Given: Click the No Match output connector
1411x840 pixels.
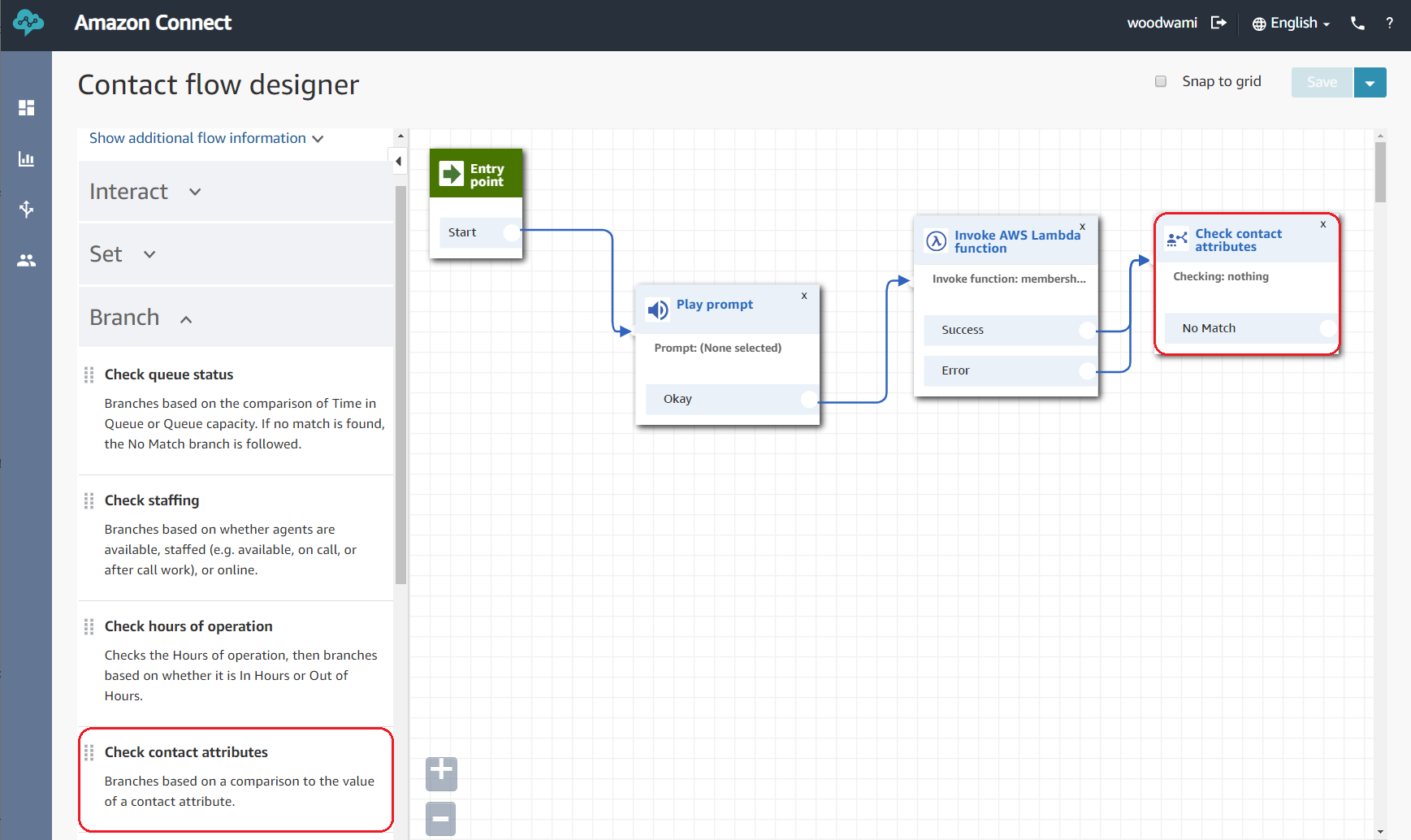Looking at the screenshot, I should 1328,328.
